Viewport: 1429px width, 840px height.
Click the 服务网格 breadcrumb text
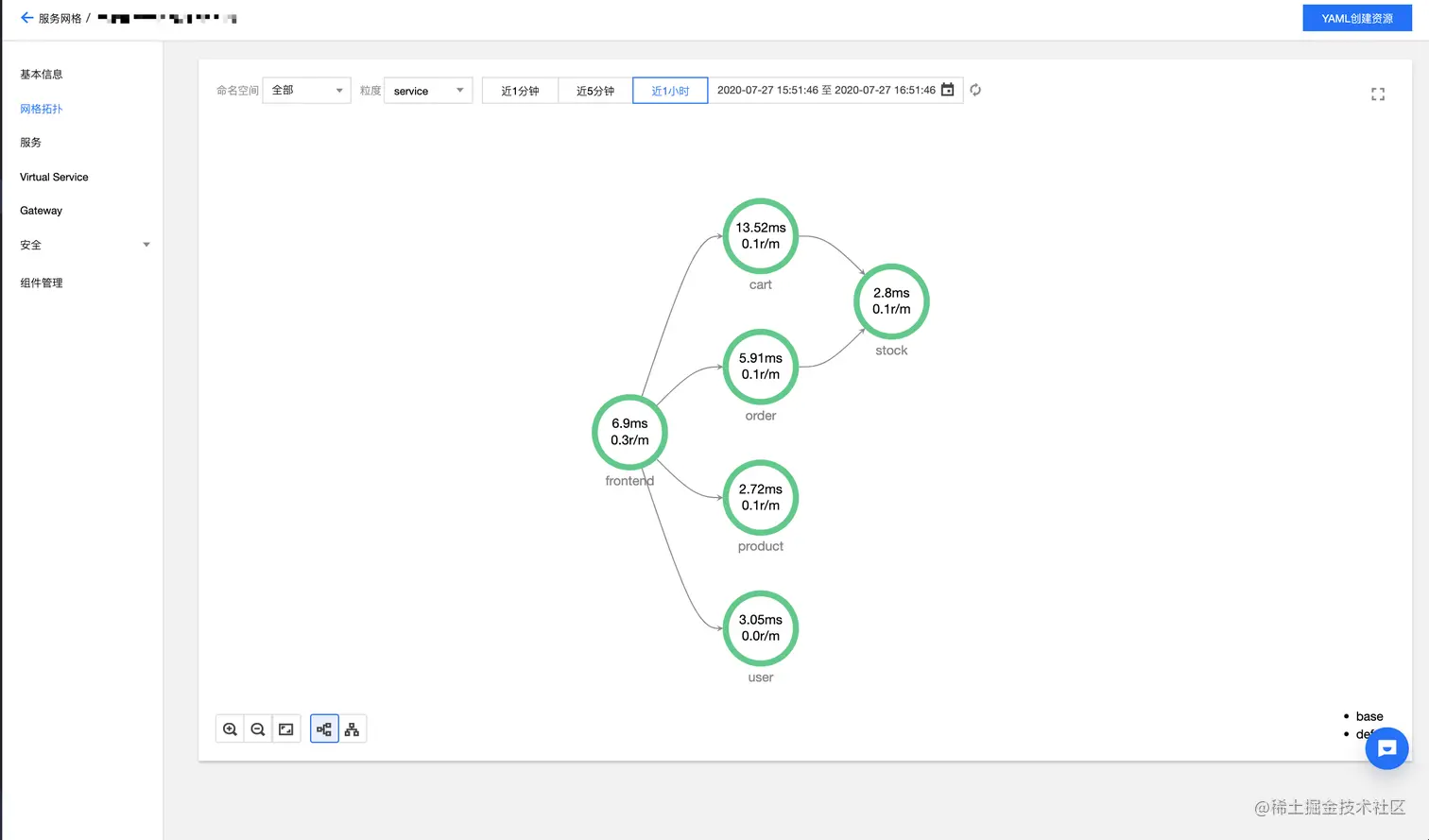click(60, 18)
